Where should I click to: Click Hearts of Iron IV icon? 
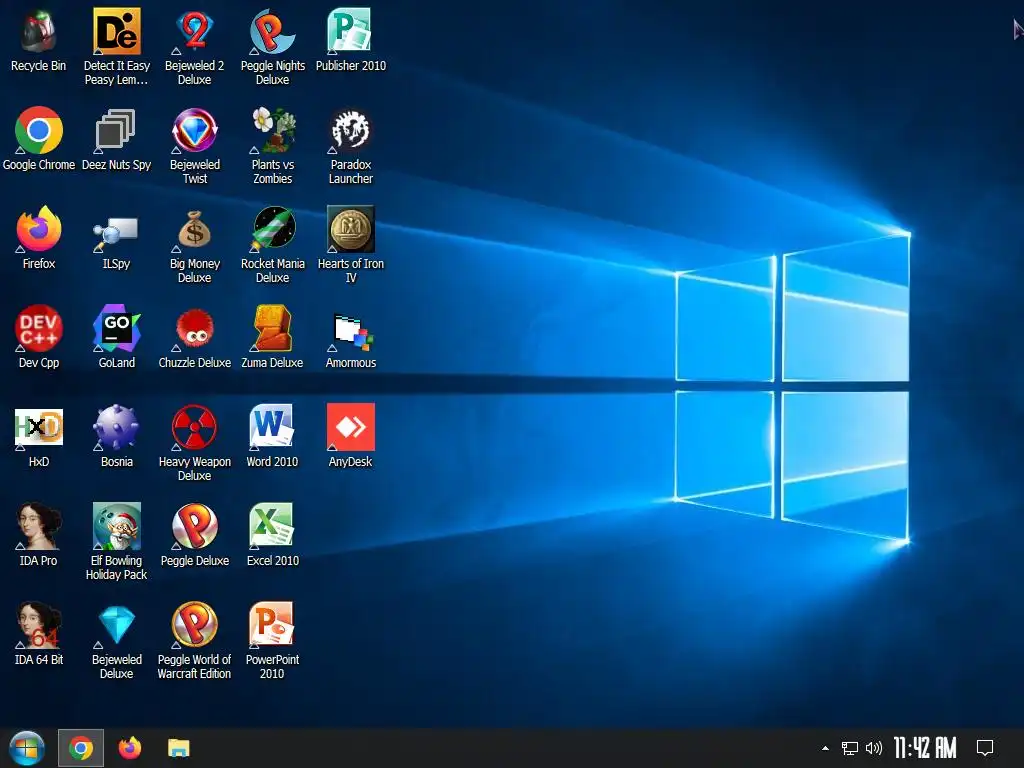coord(351,245)
